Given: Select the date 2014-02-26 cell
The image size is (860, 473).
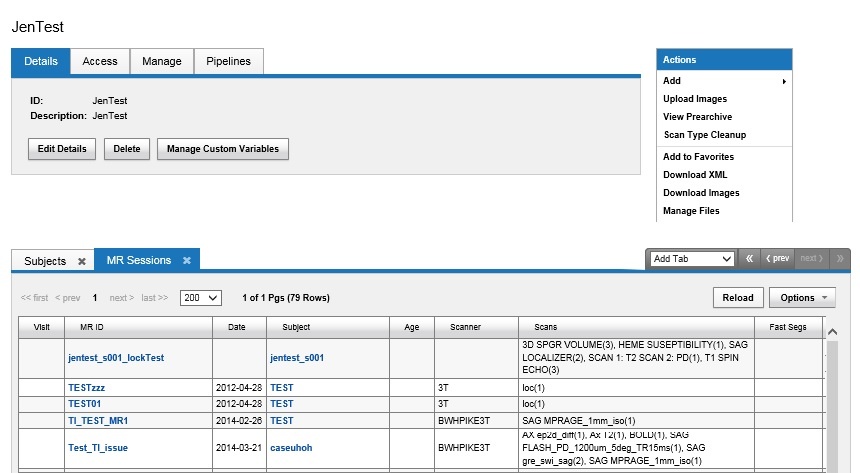Looking at the screenshot, I should 239,421.
